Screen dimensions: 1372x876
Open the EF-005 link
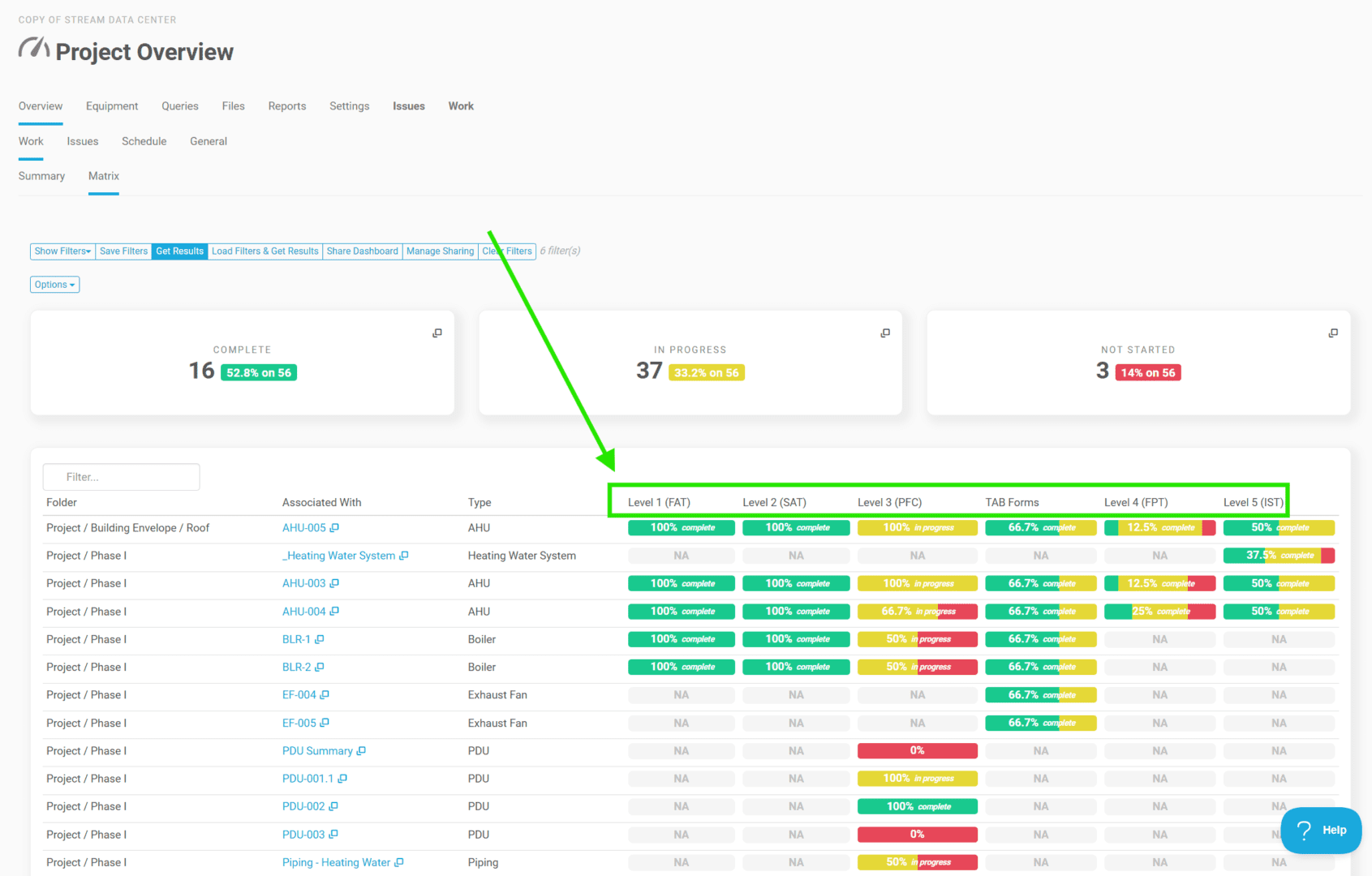299,723
